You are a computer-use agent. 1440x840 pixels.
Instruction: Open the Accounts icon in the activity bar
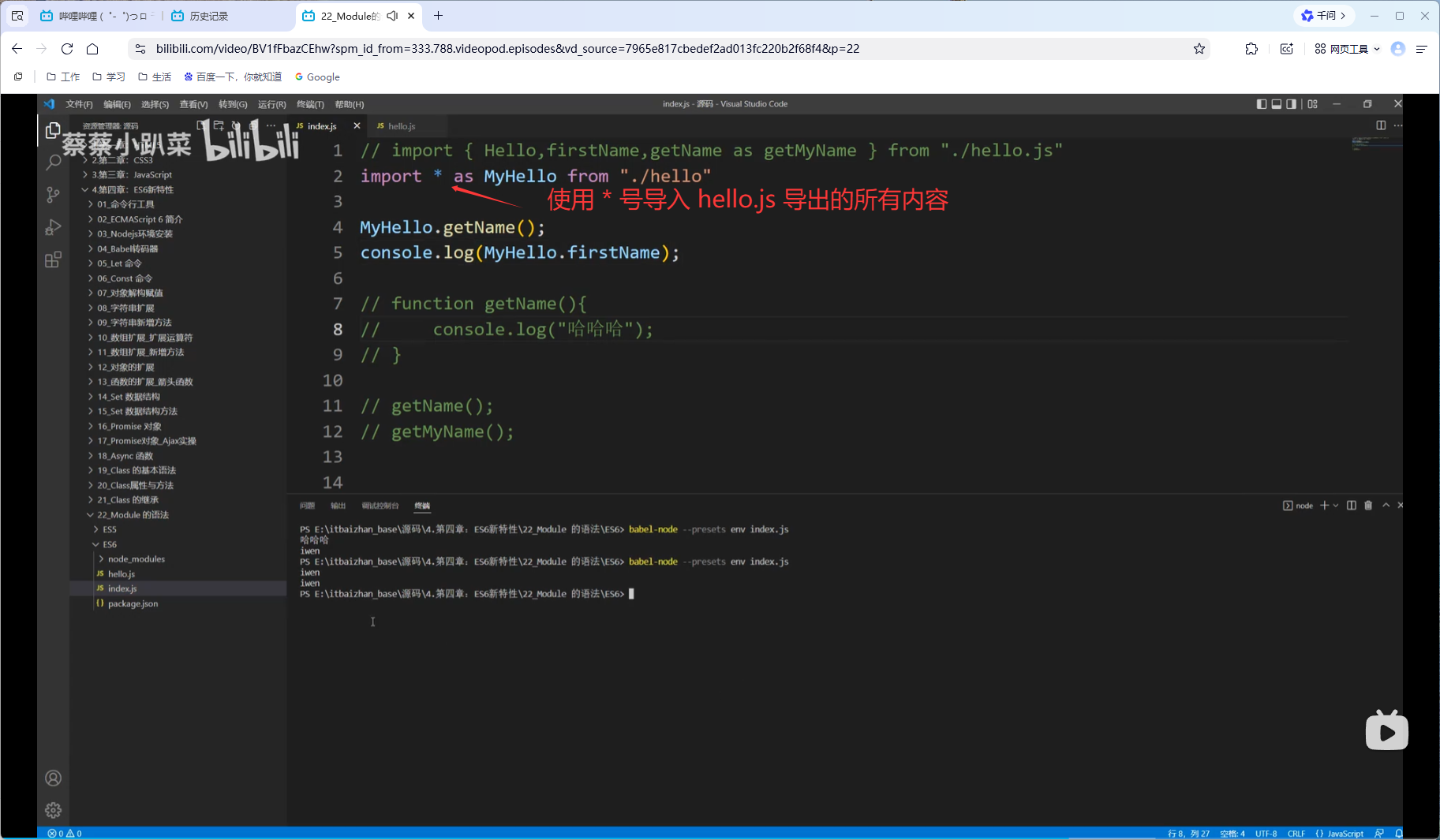(x=53, y=778)
